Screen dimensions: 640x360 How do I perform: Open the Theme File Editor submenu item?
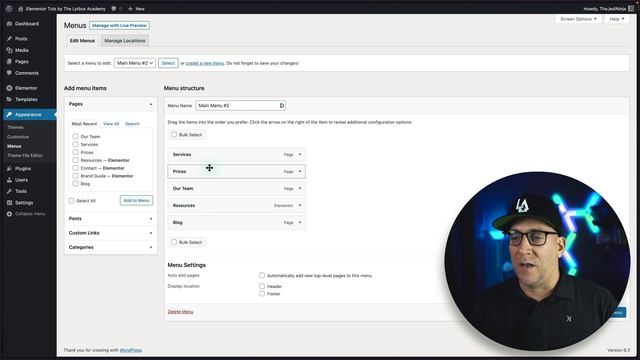pyautogui.click(x=25, y=156)
